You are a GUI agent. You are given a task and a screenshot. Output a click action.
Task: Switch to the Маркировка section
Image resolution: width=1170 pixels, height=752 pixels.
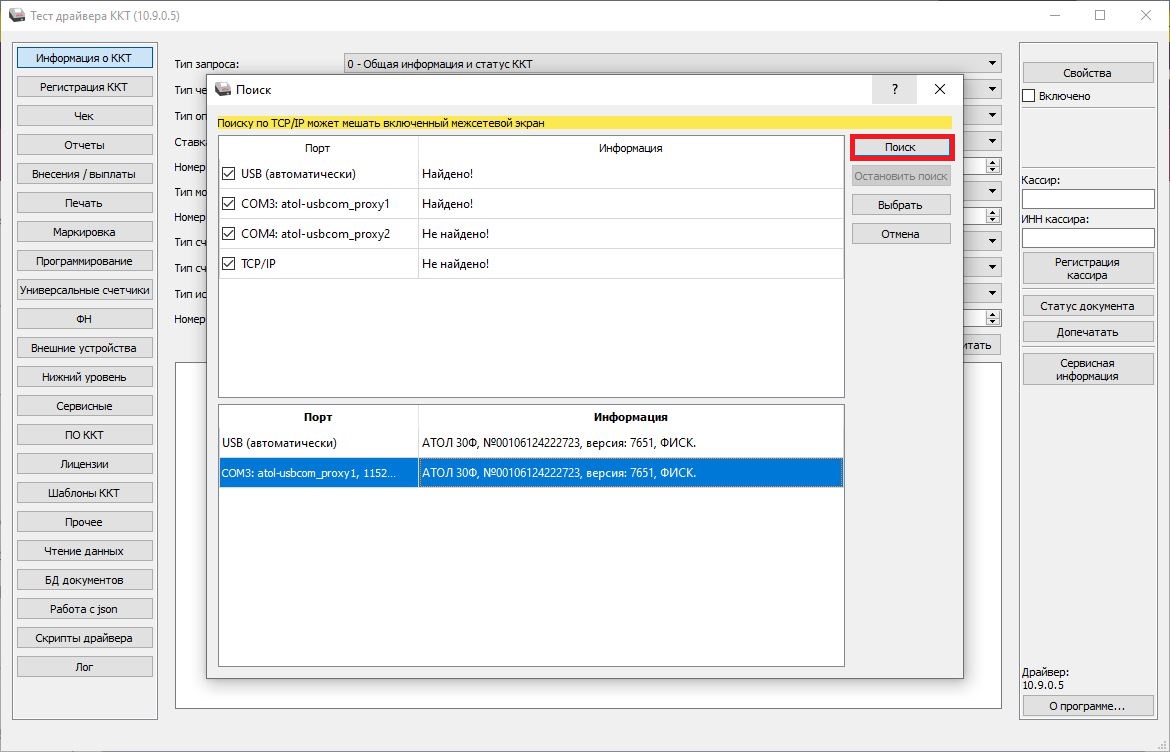pos(84,232)
